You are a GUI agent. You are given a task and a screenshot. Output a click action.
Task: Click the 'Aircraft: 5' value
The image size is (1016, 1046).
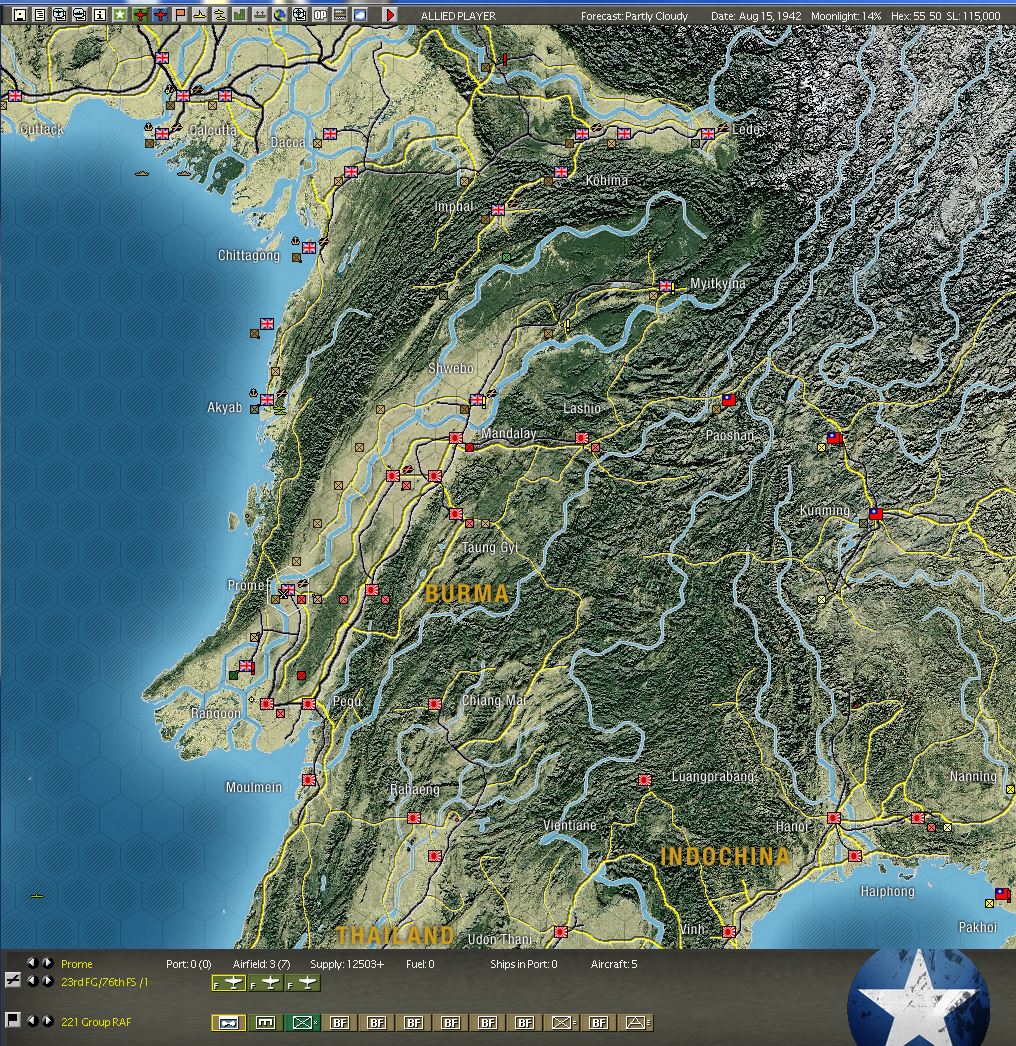coord(614,964)
